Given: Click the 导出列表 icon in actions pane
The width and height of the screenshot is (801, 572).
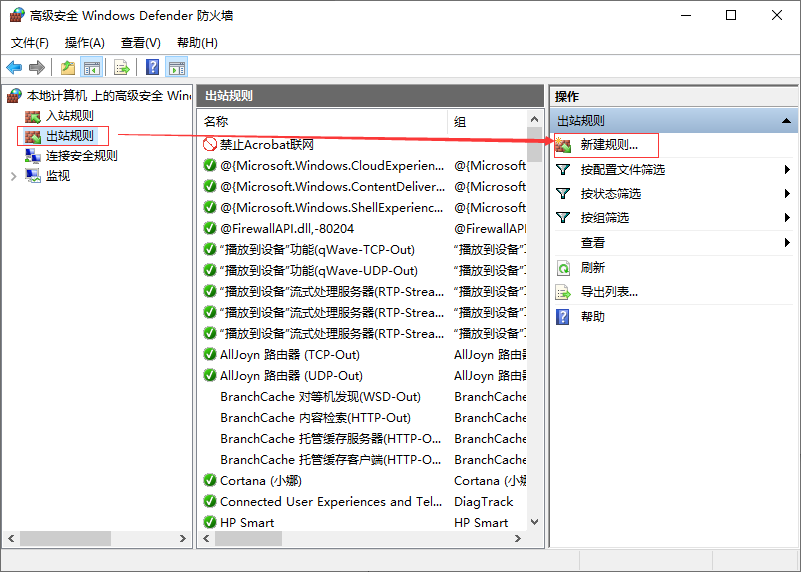Looking at the screenshot, I should point(563,292).
